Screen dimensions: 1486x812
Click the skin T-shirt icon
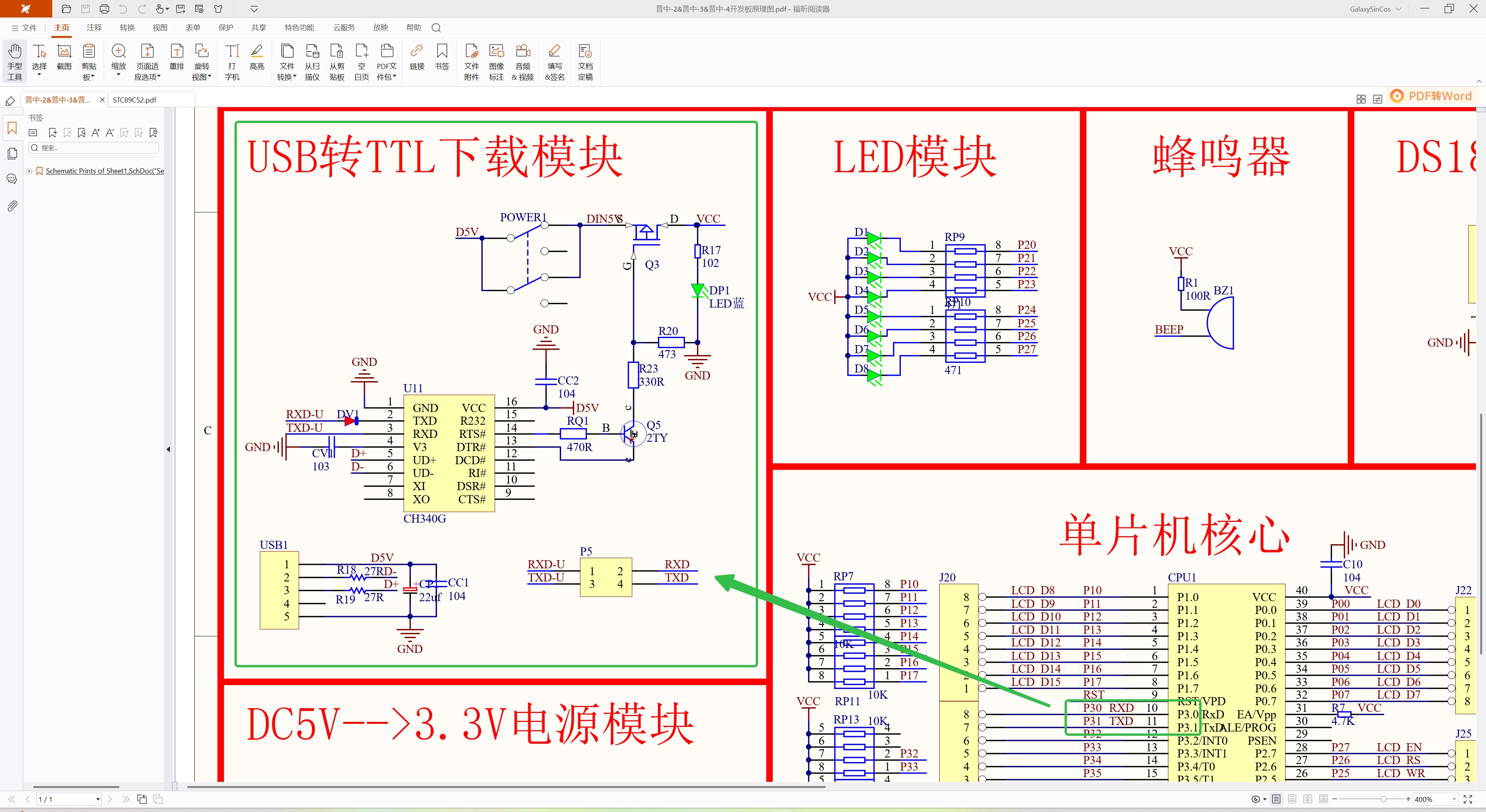point(218,9)
